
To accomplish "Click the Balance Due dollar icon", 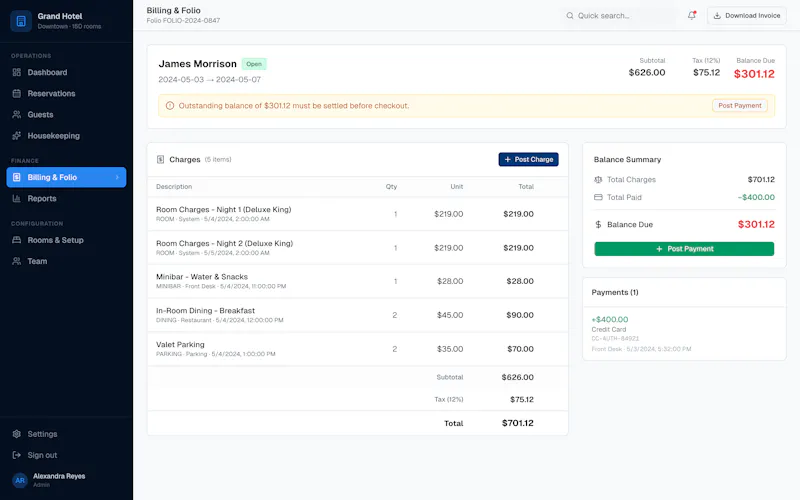I will pos(598,224).
